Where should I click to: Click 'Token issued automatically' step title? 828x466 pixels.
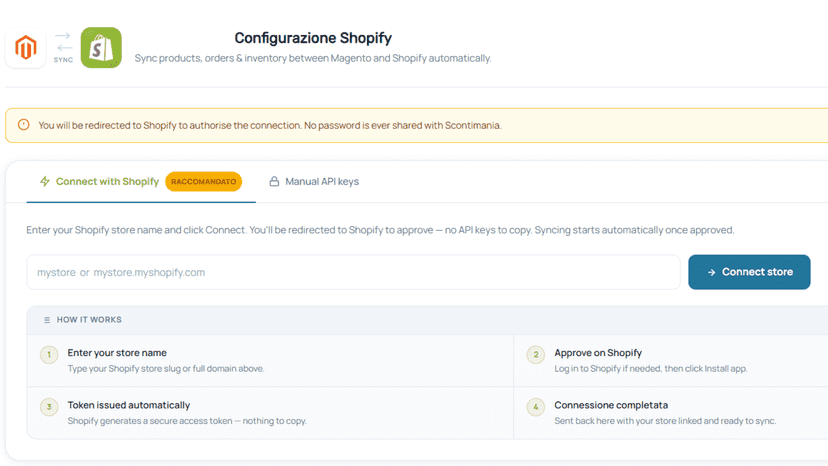point(129,405)
